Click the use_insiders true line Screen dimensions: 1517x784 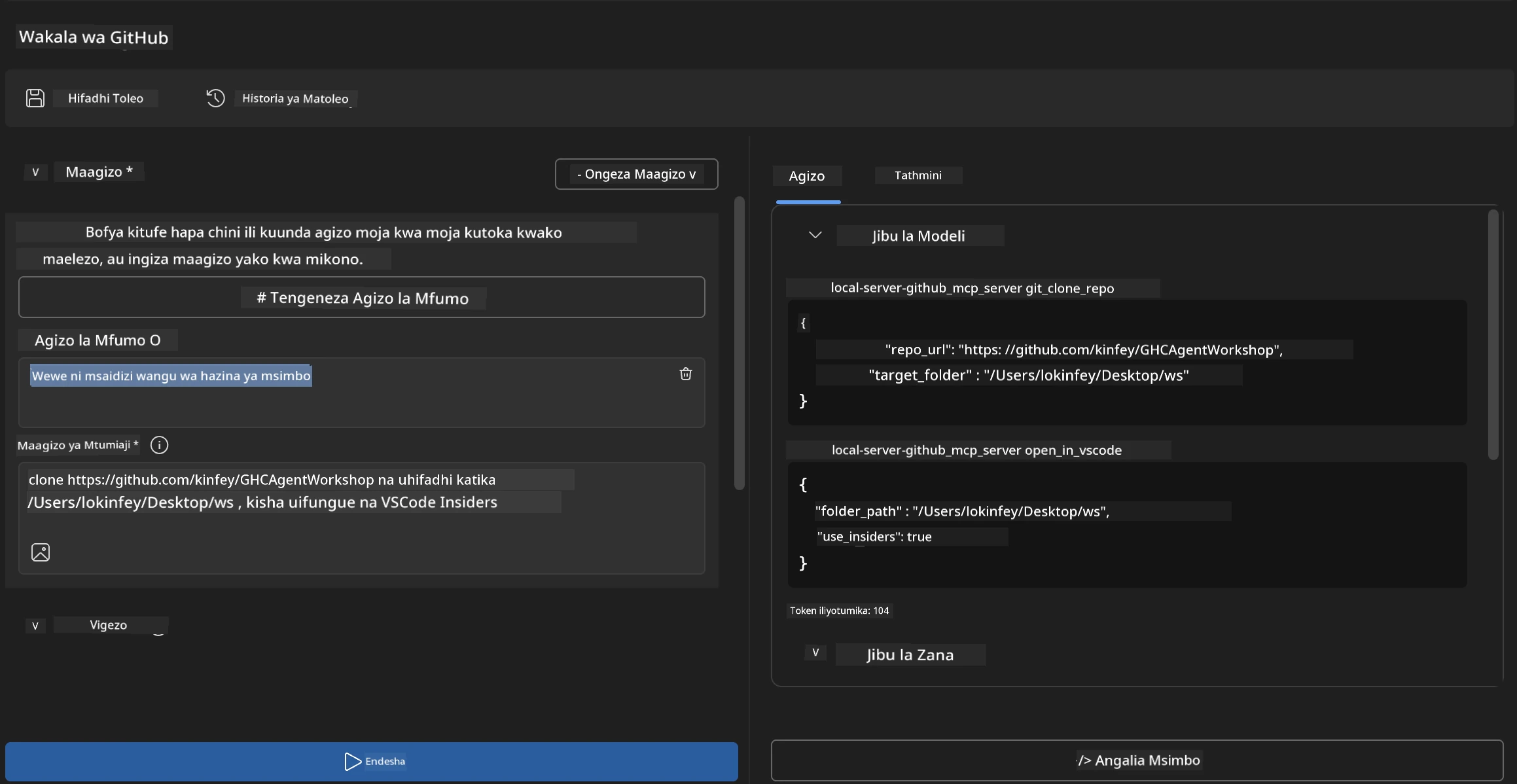click(874, 537)
